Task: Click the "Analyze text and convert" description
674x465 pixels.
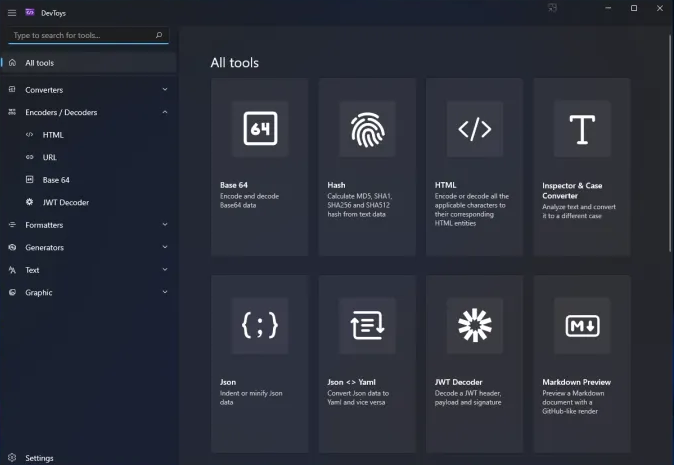Action: [579, 211]
